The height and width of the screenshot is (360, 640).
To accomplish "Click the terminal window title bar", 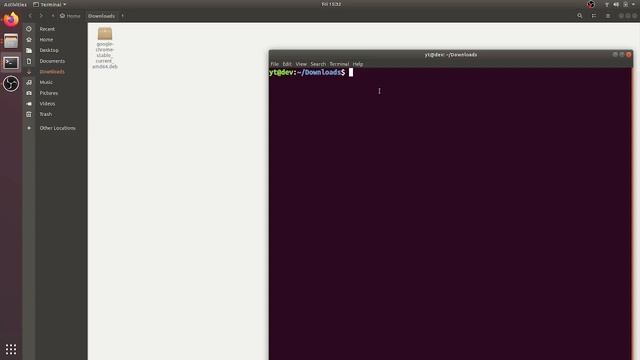I will point(450,55).
